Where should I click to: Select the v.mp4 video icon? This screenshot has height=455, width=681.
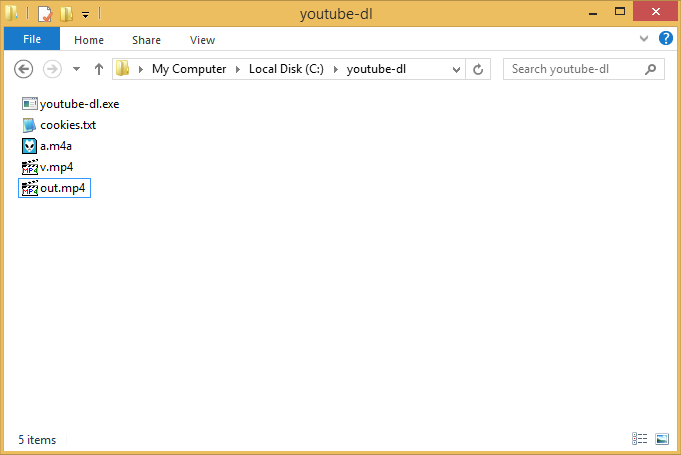(30, 167)
